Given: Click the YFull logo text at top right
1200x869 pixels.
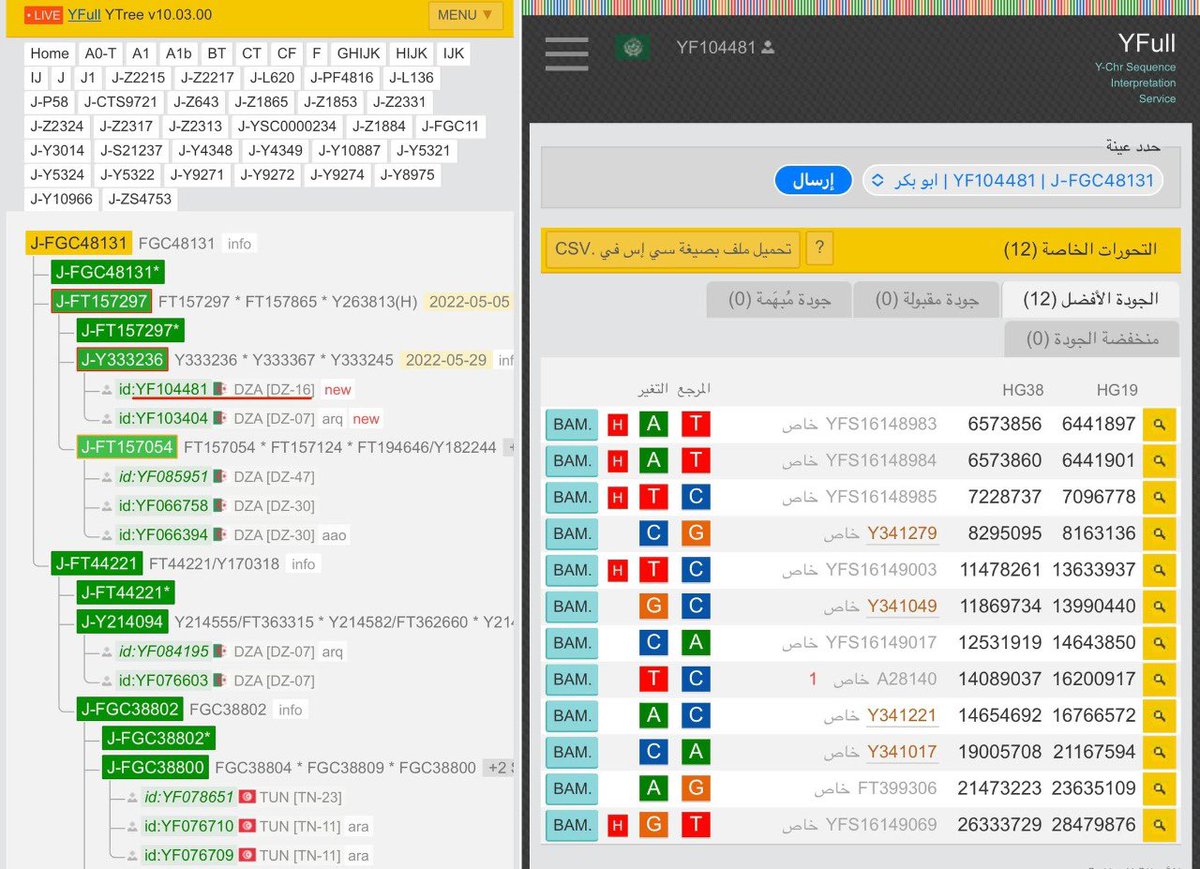Looking at the screenshot, I should [x=1146, y=42].
